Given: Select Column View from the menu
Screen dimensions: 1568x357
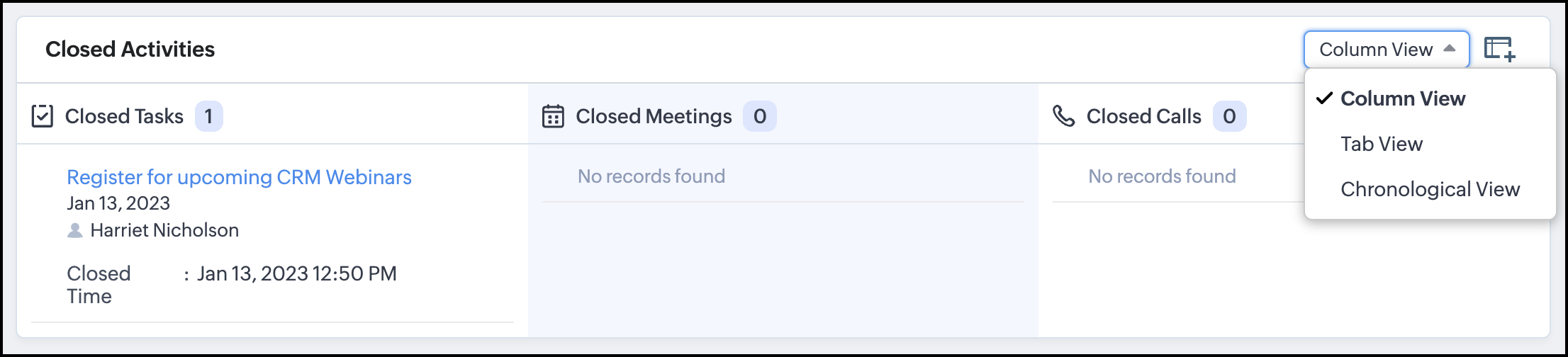Looking at the screenshot, I should pos(1403,98).
